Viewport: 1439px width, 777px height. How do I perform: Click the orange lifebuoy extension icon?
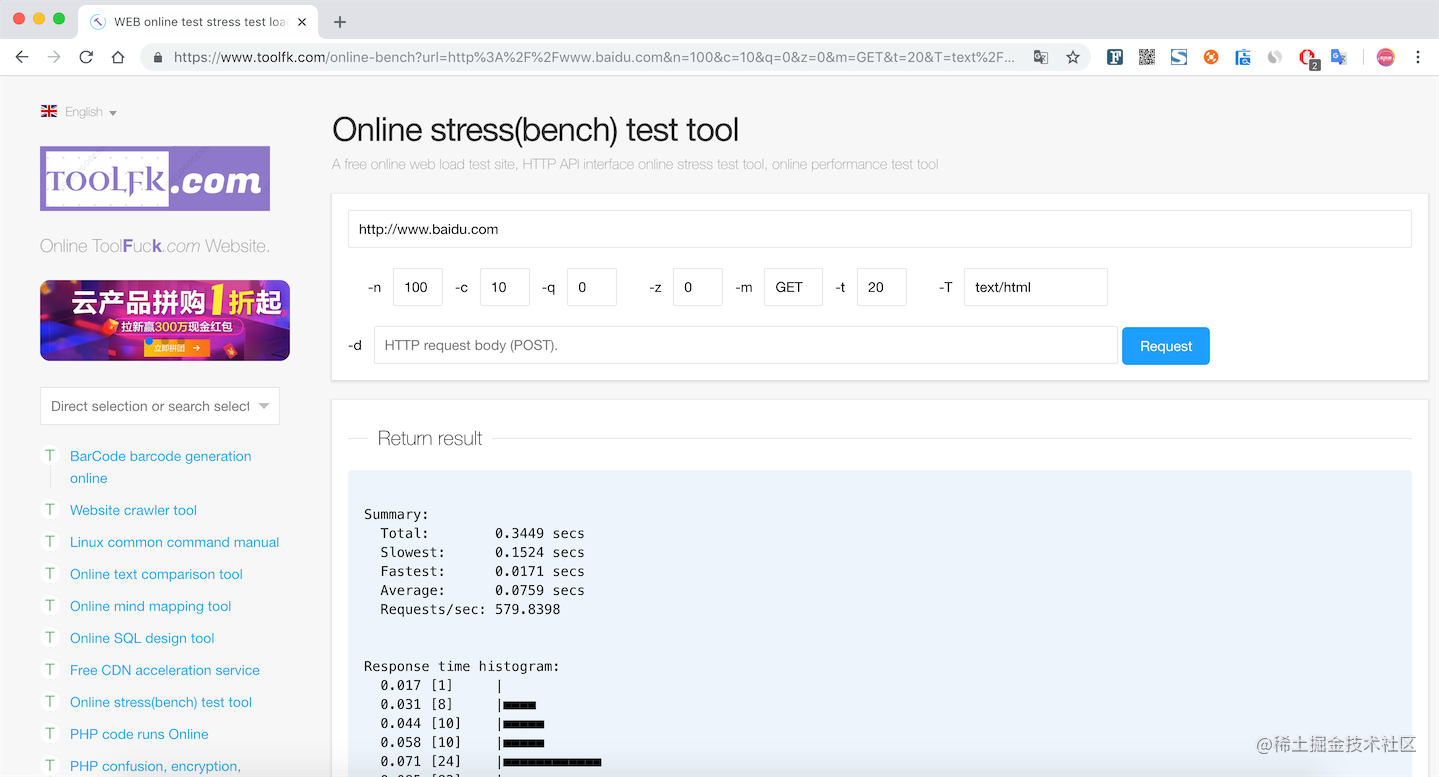pyautogui.click(x=1211, y=57)
